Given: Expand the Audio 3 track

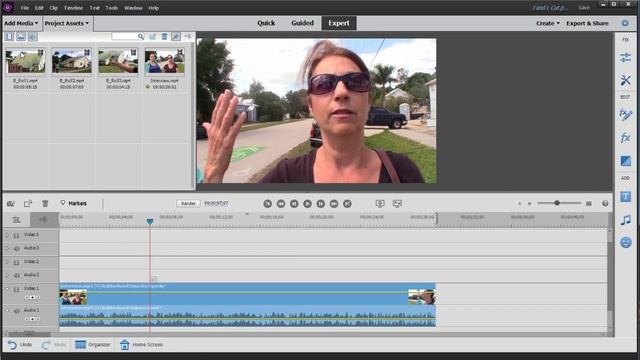Looking at the screenshot, I should (7, 248).
